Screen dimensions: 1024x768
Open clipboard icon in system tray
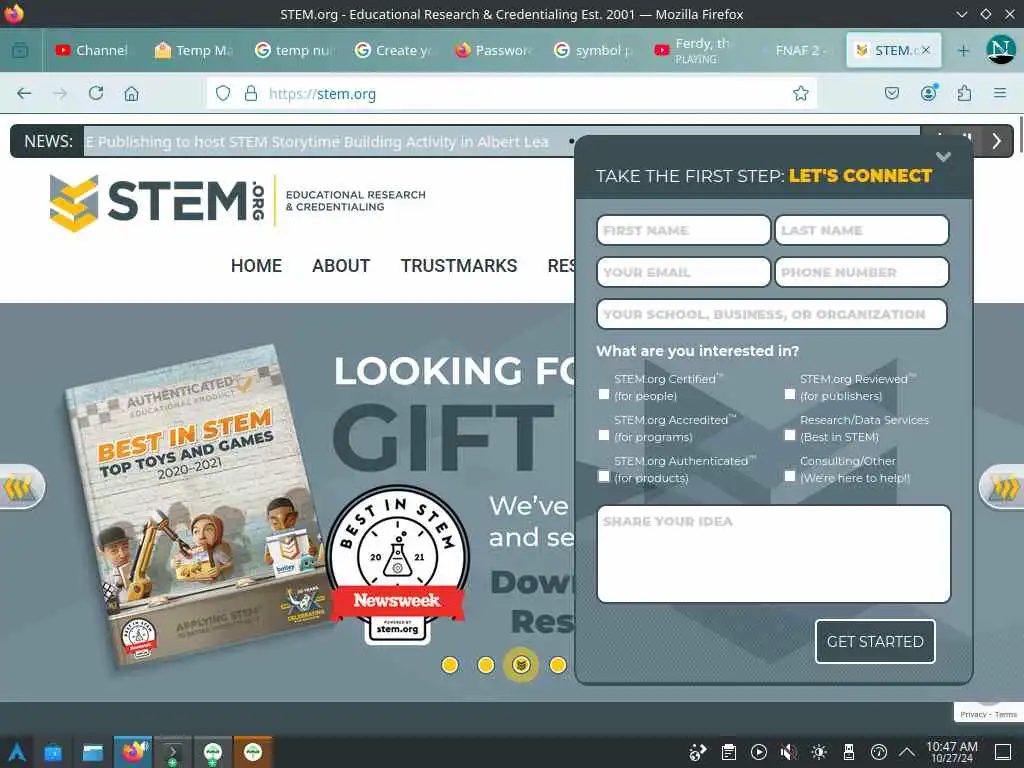coord(729,752)
